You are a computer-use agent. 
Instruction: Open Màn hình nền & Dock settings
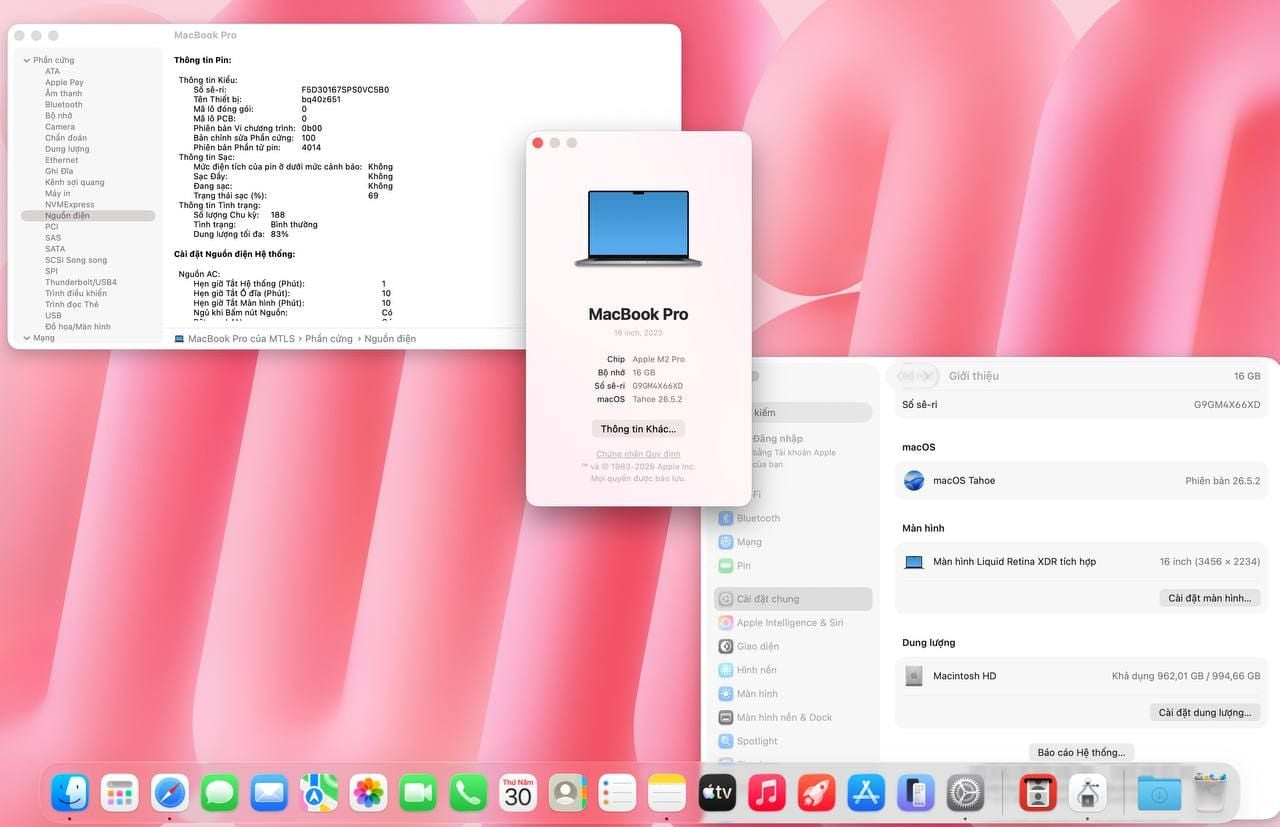pos(793,717)
